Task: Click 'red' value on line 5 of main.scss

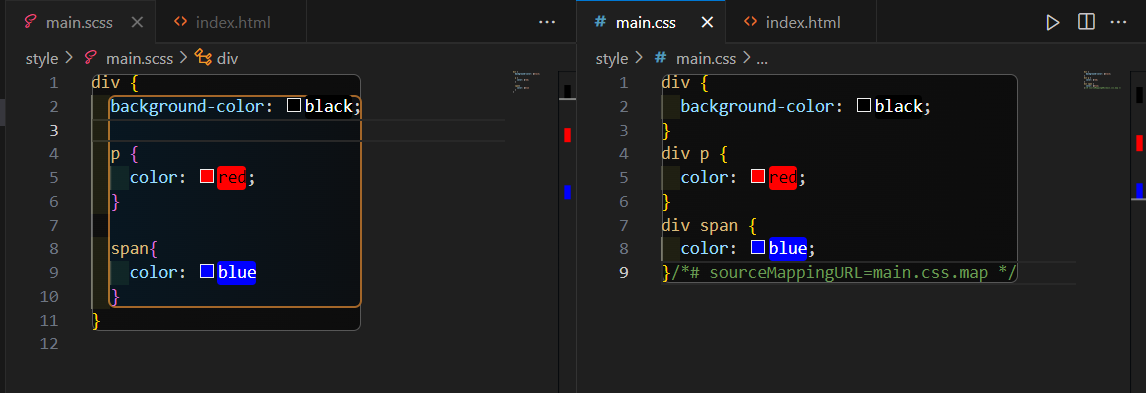Action: tap(232, 178)
